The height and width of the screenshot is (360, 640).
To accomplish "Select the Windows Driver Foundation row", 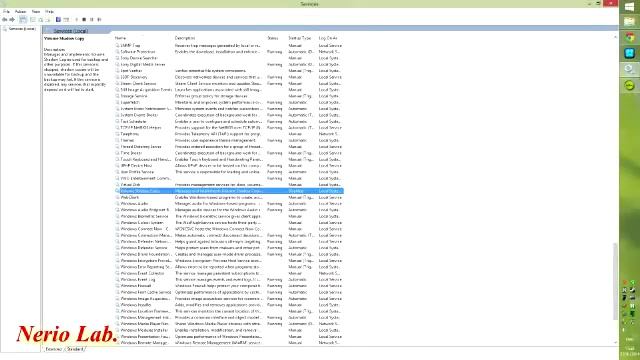I will point(229,254).
